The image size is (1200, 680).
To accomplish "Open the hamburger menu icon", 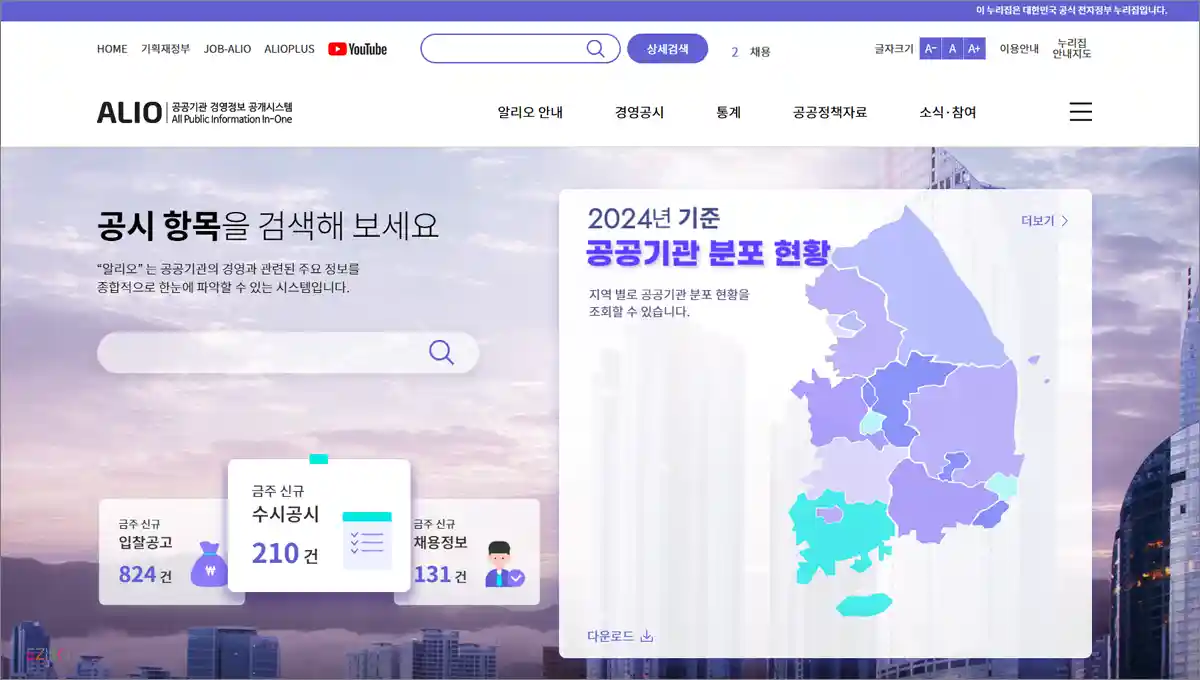I will click(x=1080, y=112).
